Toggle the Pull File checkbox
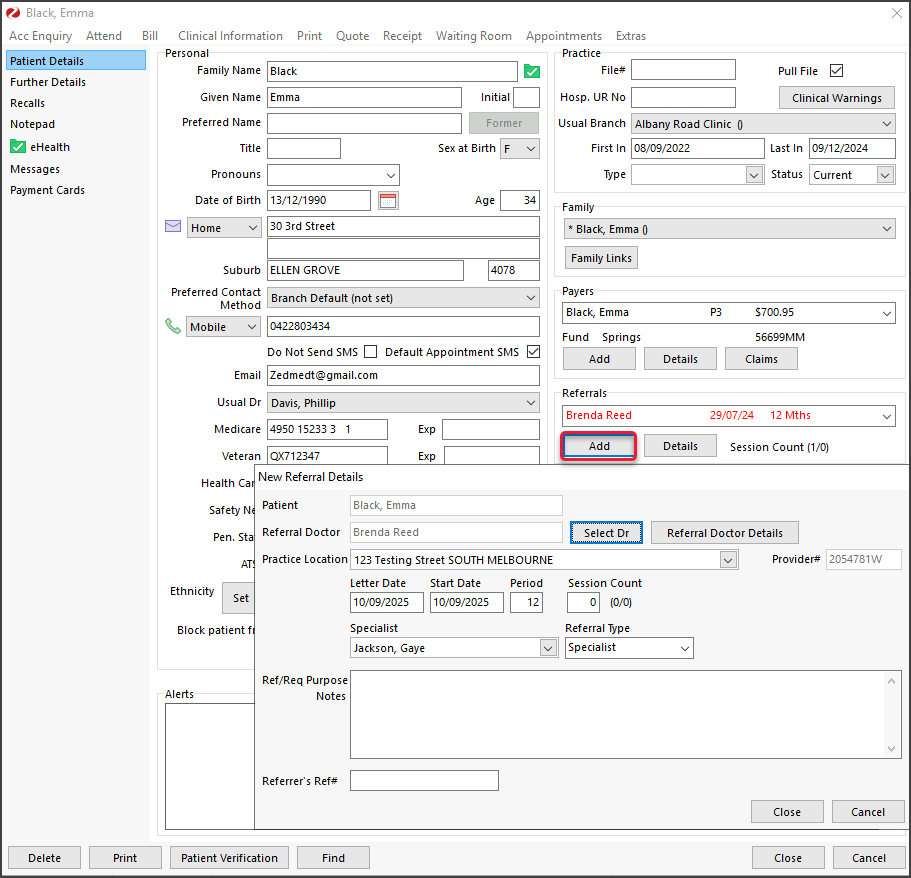Screen dimensions: 911x878 point(837,71)
